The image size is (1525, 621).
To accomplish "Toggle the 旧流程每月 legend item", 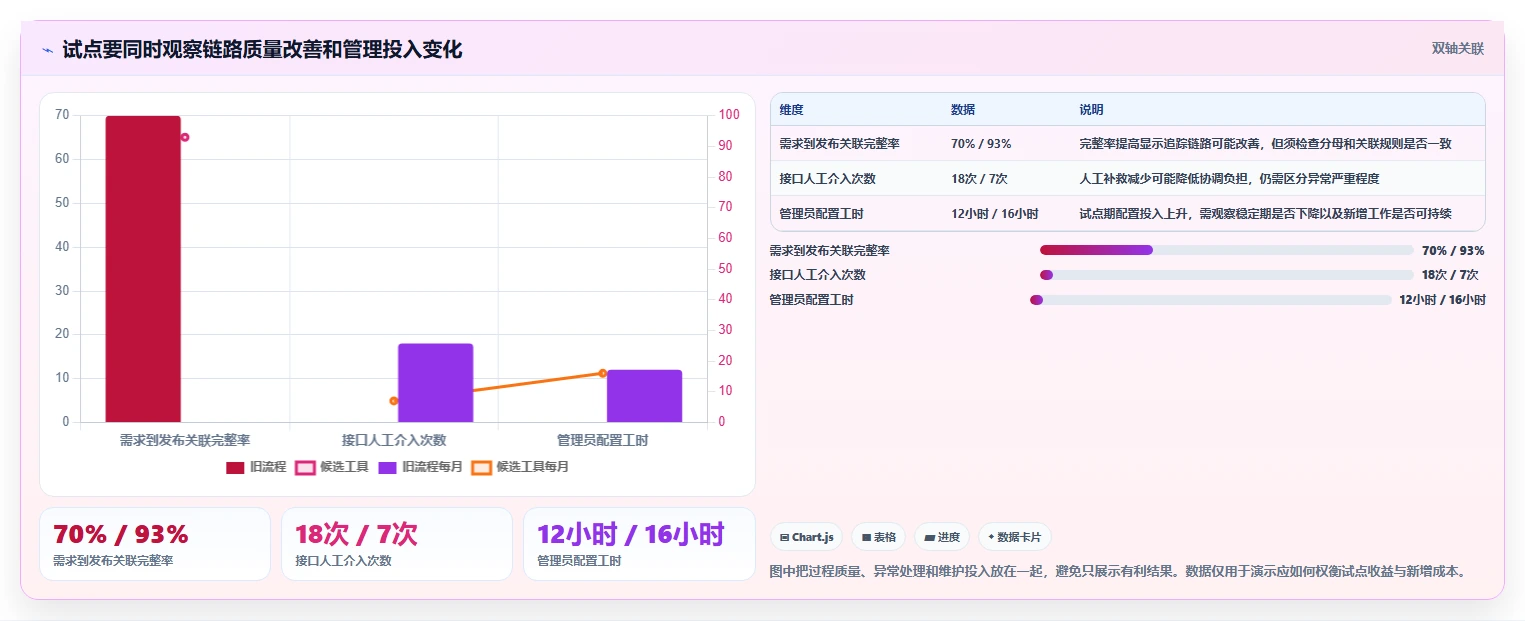I will 421,467.
